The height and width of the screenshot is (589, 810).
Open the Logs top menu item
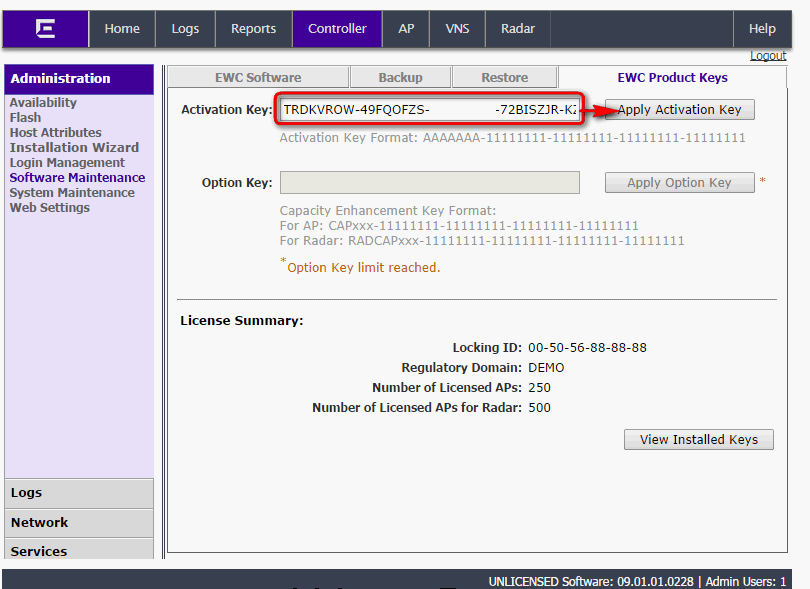(x=185, y=28)
